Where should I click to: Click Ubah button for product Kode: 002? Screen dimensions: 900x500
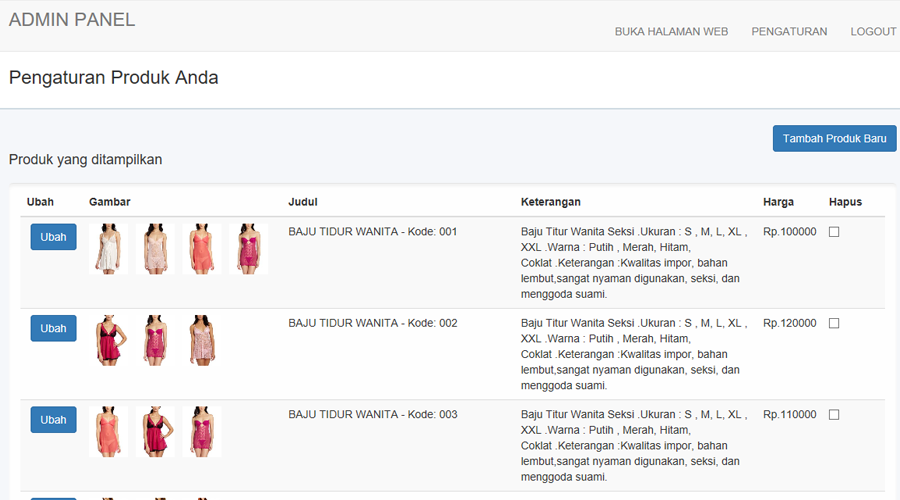53,328
